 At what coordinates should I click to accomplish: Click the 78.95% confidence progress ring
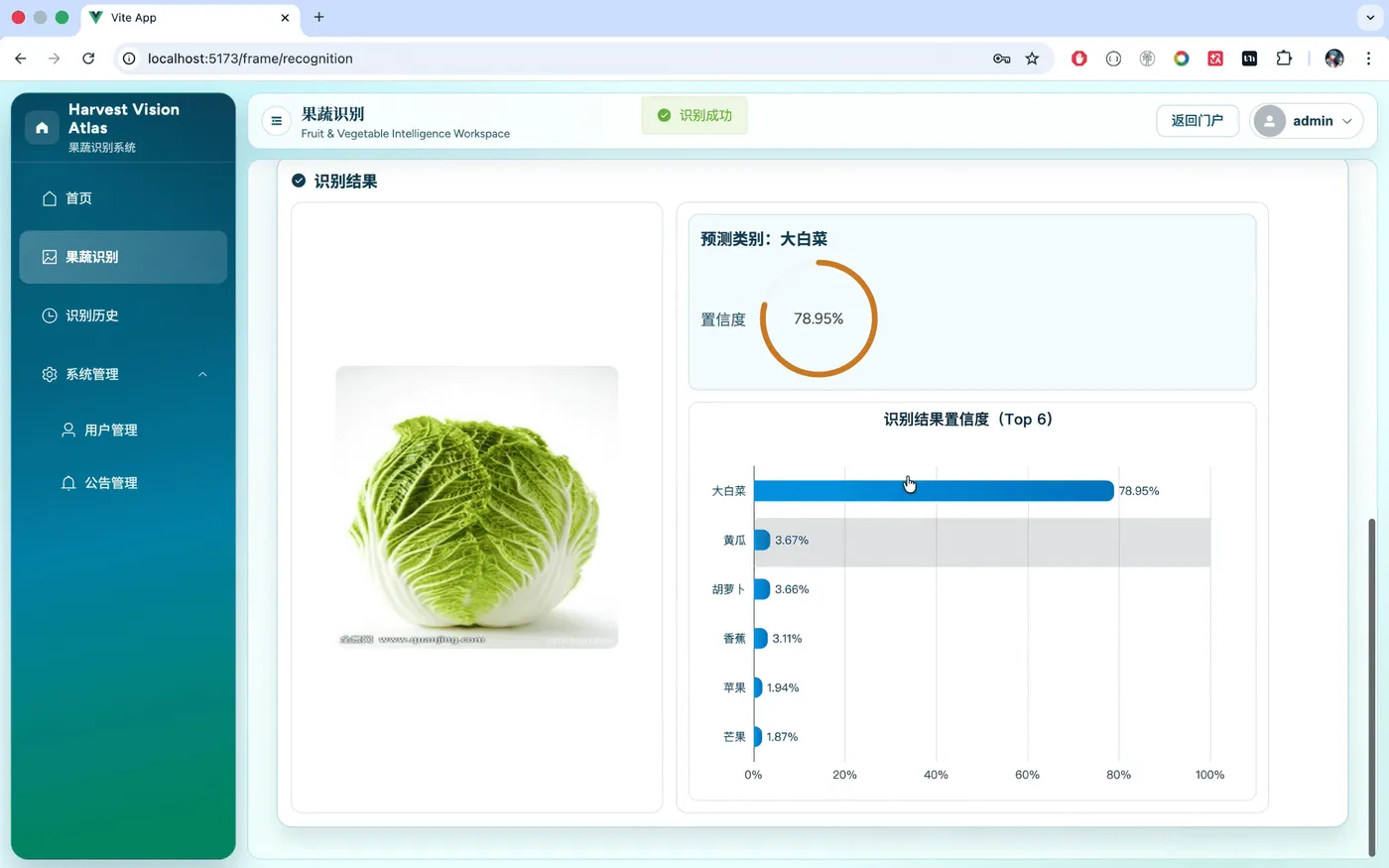[x=819, y=317]
